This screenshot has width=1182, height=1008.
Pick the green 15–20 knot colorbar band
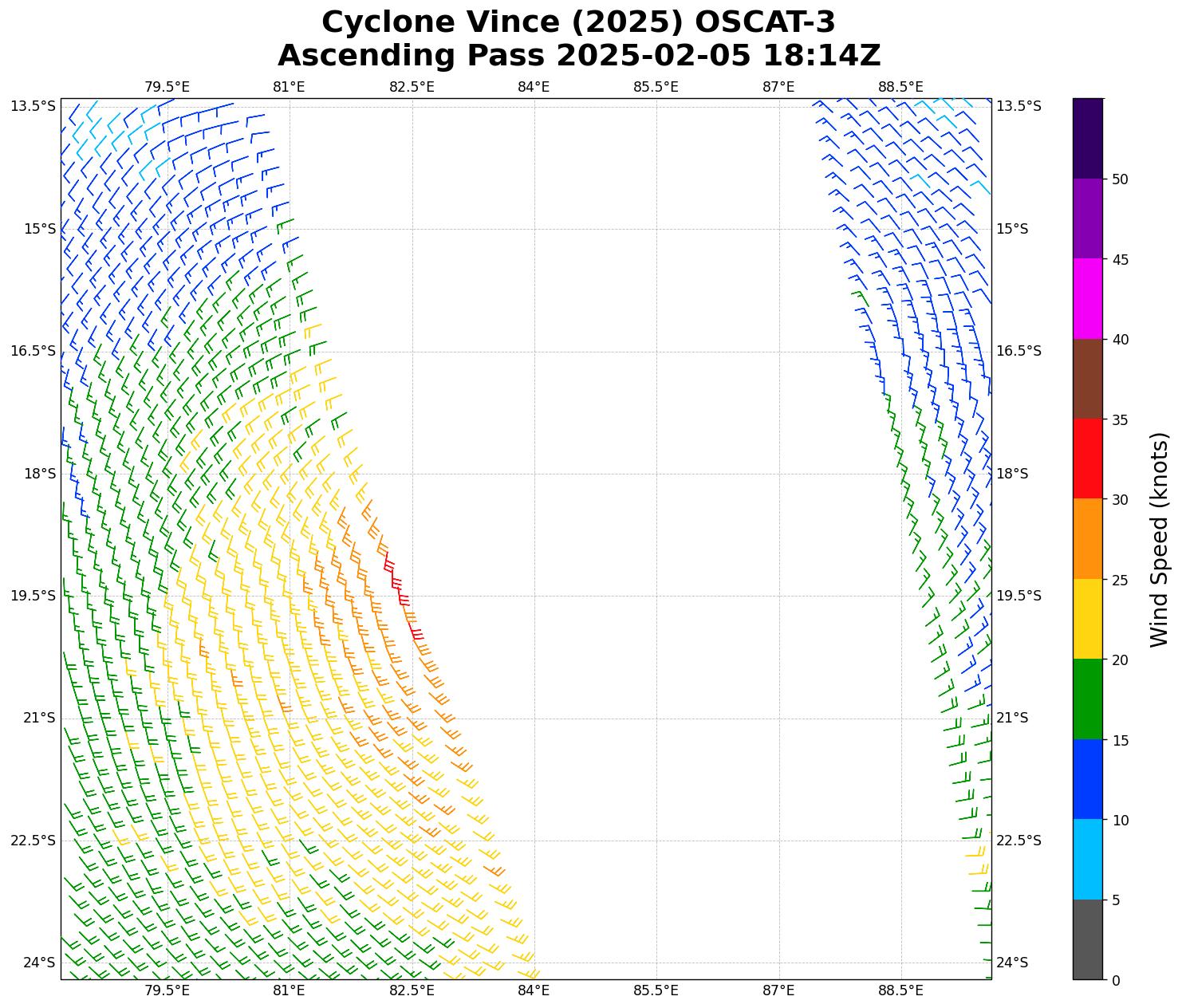(x=1087, y=699)
